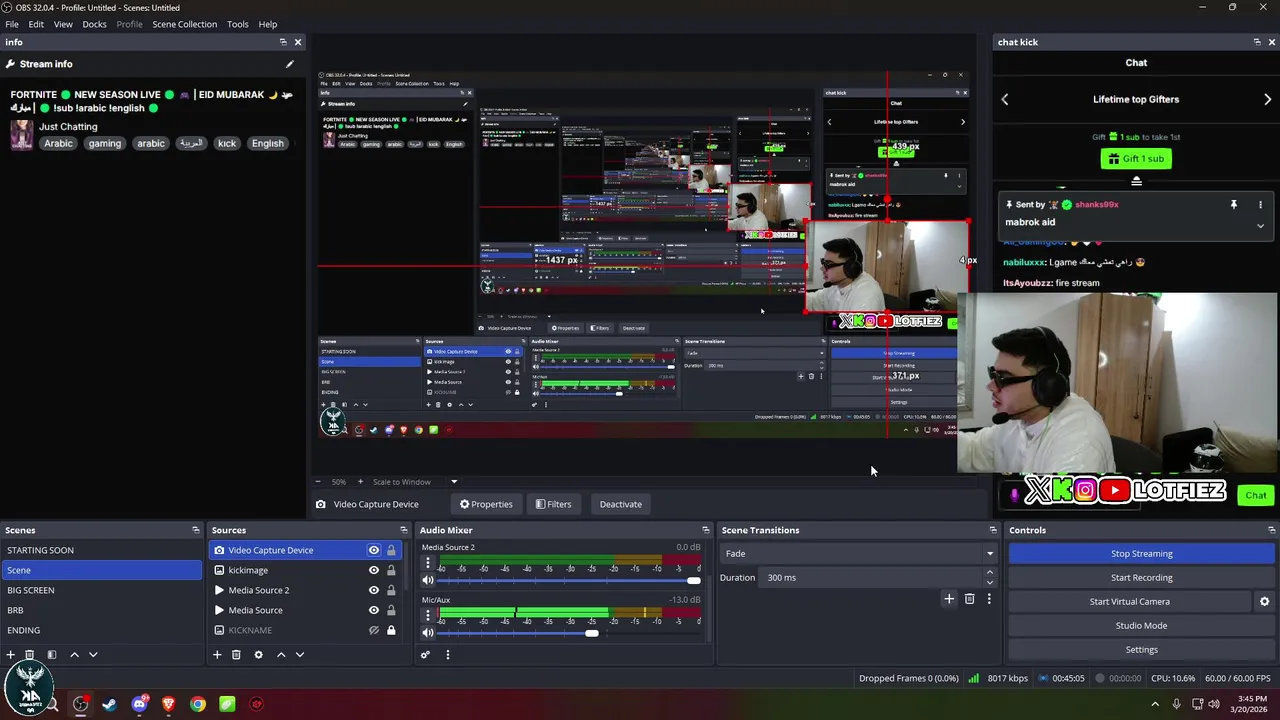Unpin the pinned chat message
Screen dimensions: 1280x720
point(1234,205)
